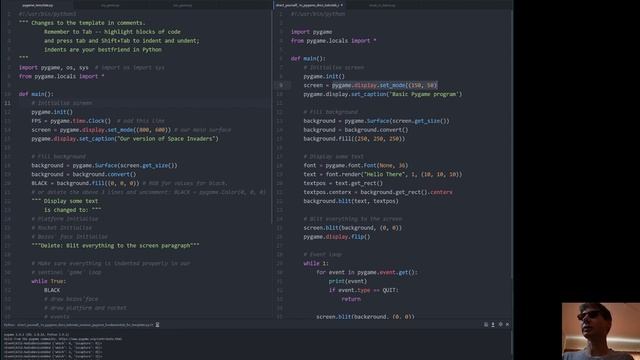The width and height of the screenshot is (640, 360).
Task: Click the 'while True:' line in the left editor
Action: click(x=49, y=281)
